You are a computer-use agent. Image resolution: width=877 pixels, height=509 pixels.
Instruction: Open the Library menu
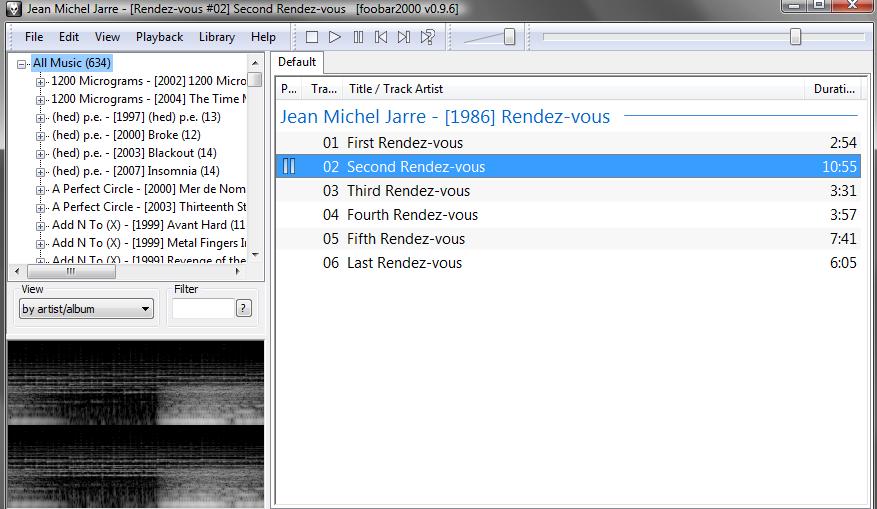click(216, 37)
